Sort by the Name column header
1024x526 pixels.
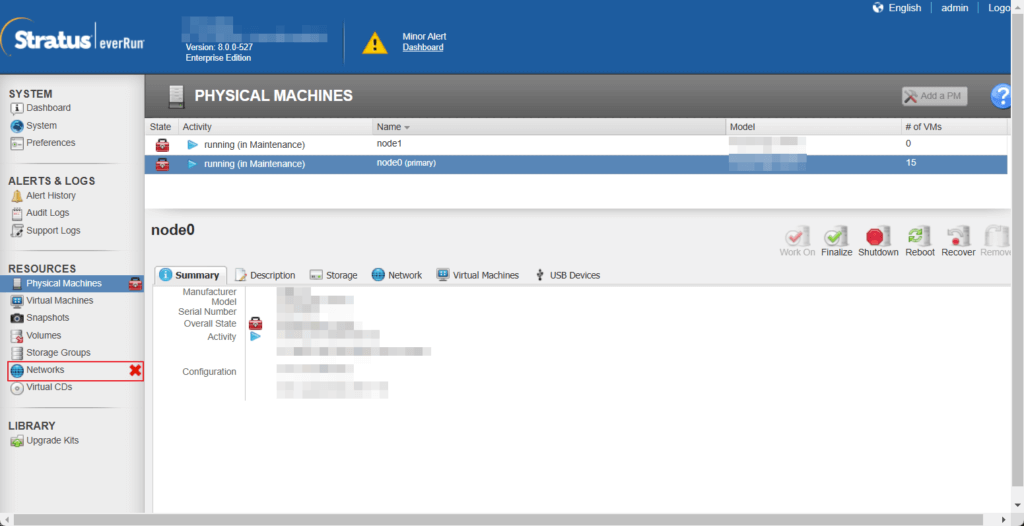click(x=549, y=127)
